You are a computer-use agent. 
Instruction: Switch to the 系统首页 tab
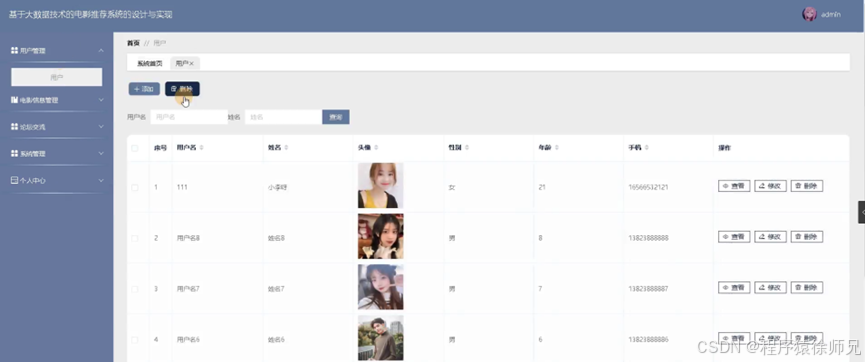click(149, 64)
